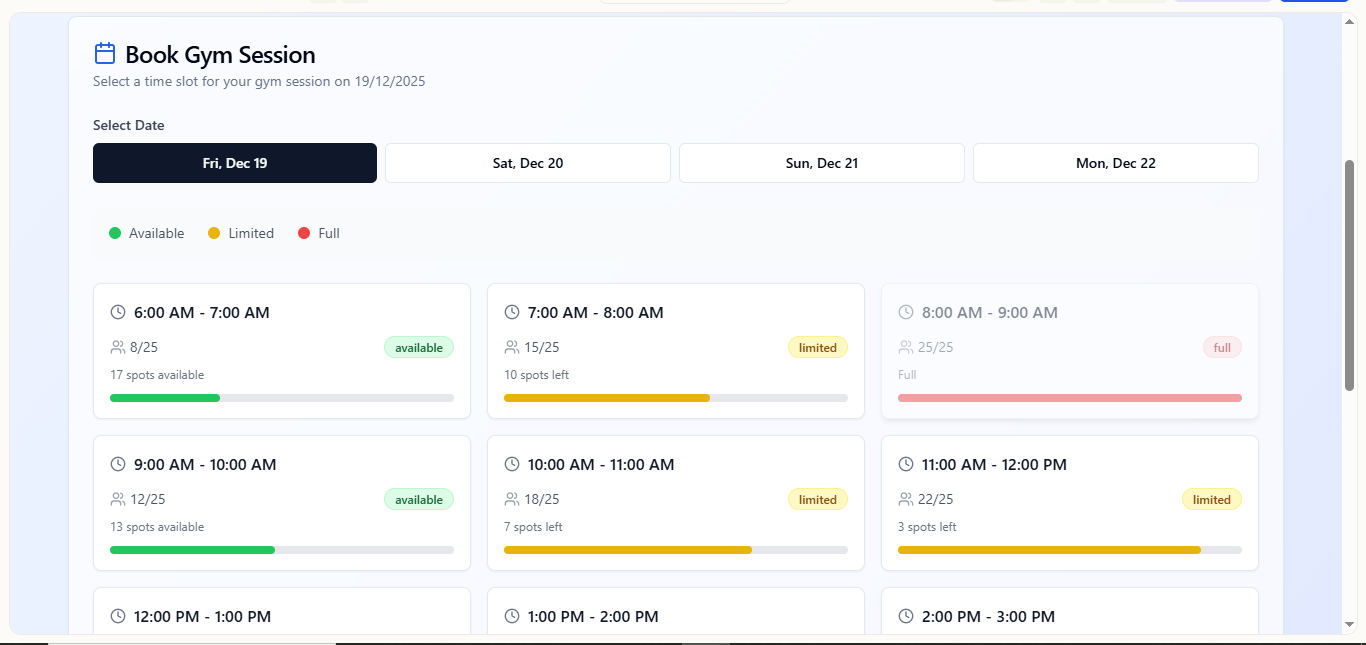Click the calendar icon beside Book Gym Session
This screenshot has height=645, width=1366.
pyautogui.click(x=105, y=54)
